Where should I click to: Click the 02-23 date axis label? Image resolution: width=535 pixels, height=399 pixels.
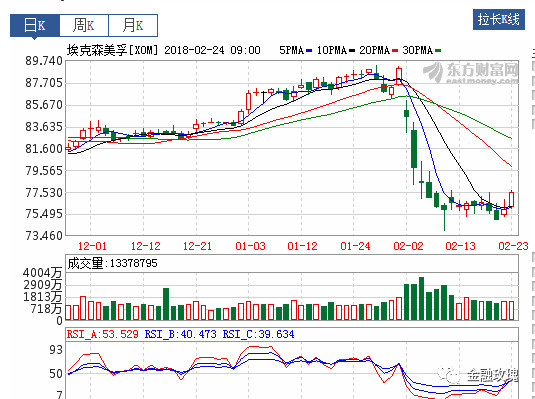513,246
